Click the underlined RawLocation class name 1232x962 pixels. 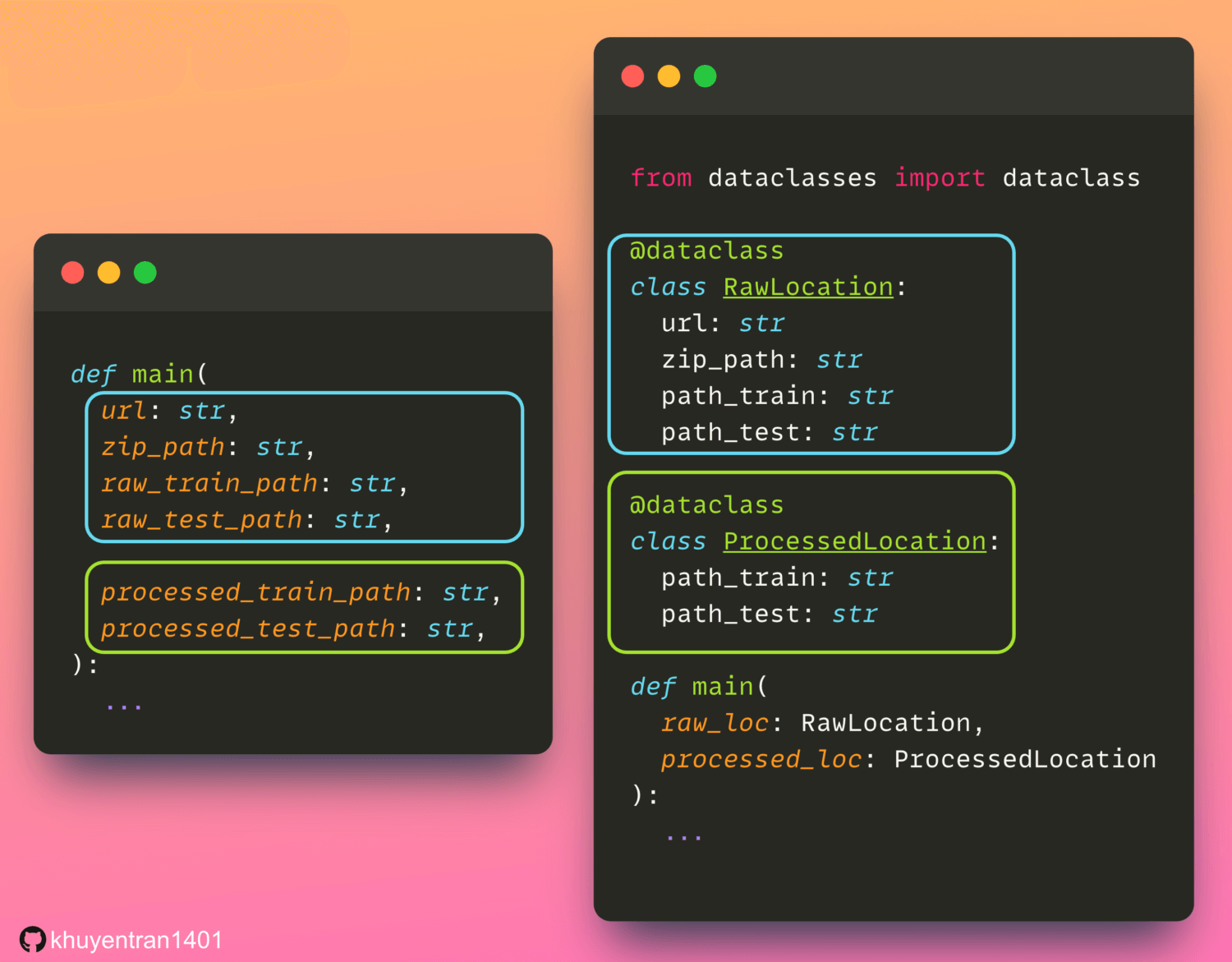click(807, 287)
